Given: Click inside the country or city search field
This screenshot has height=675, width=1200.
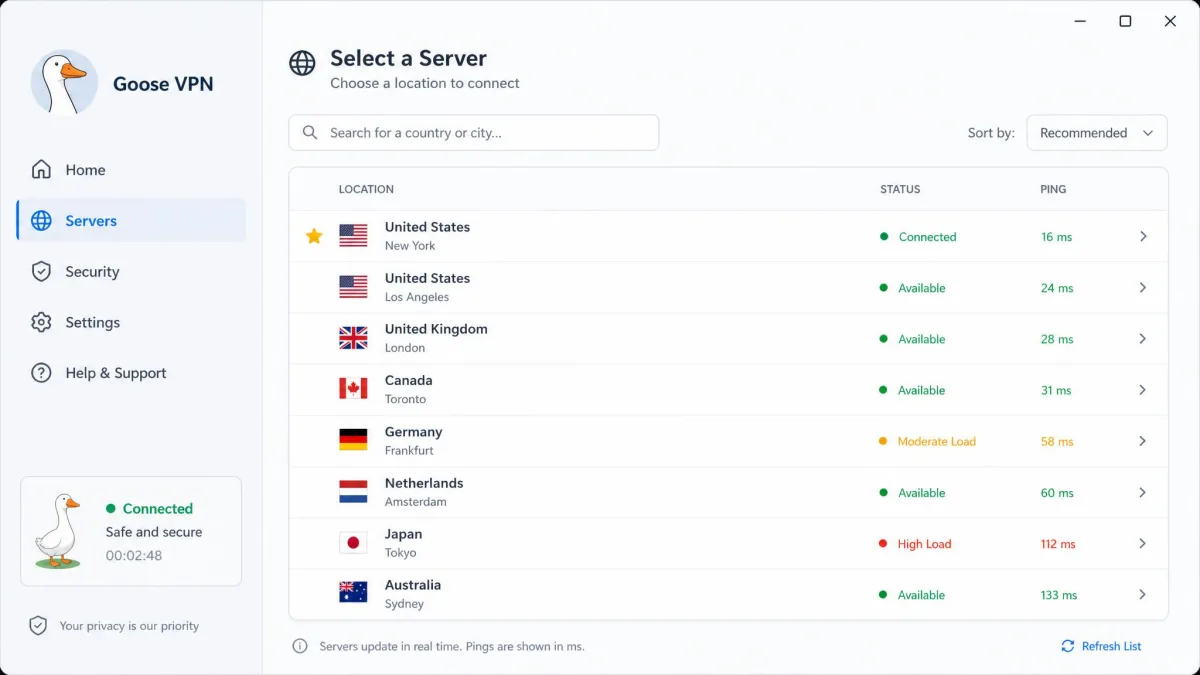Looking at the screenshot, I should click(x=474, y=133).
